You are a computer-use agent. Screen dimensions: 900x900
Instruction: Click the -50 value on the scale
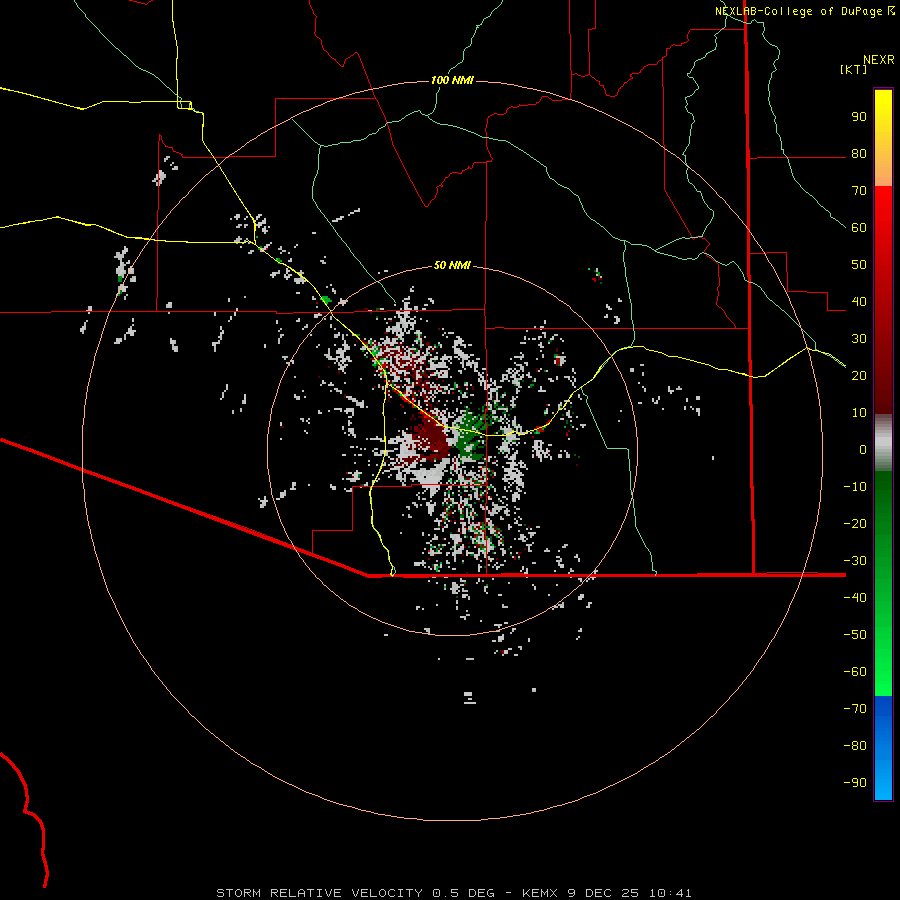(855, 634)
